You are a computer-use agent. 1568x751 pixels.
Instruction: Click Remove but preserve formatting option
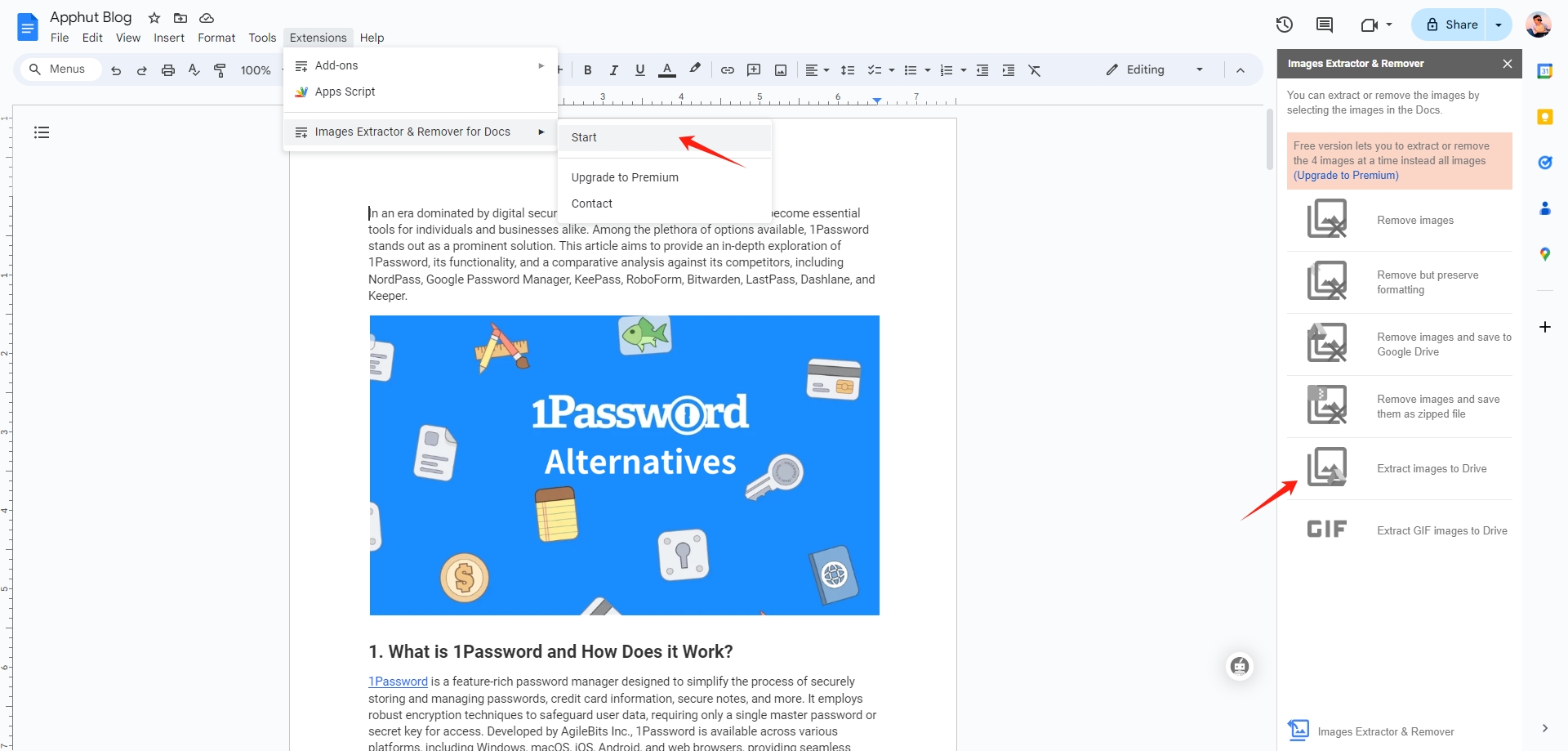[1400, 282]
